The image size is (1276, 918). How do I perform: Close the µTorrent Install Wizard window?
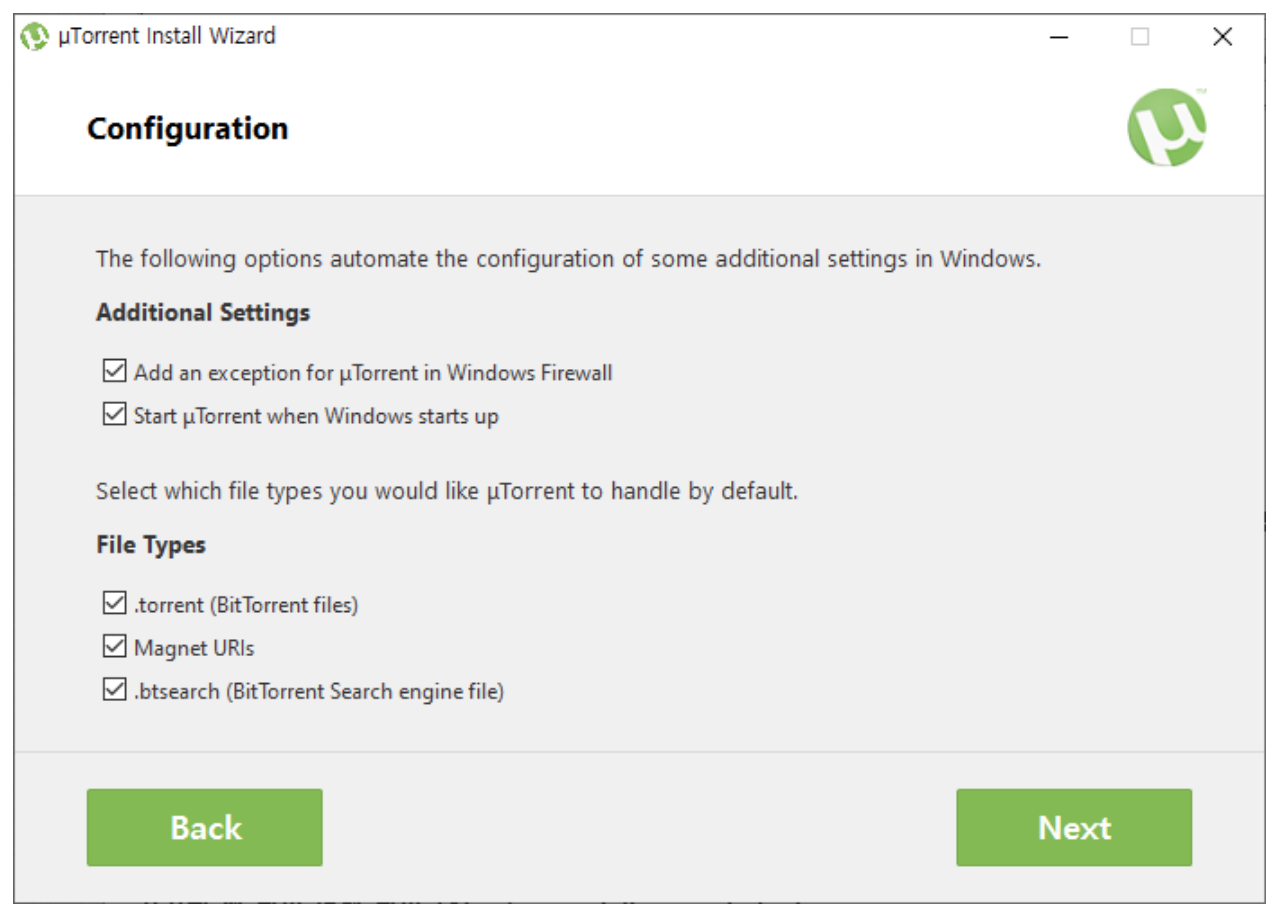click(x=1222, y=38)
